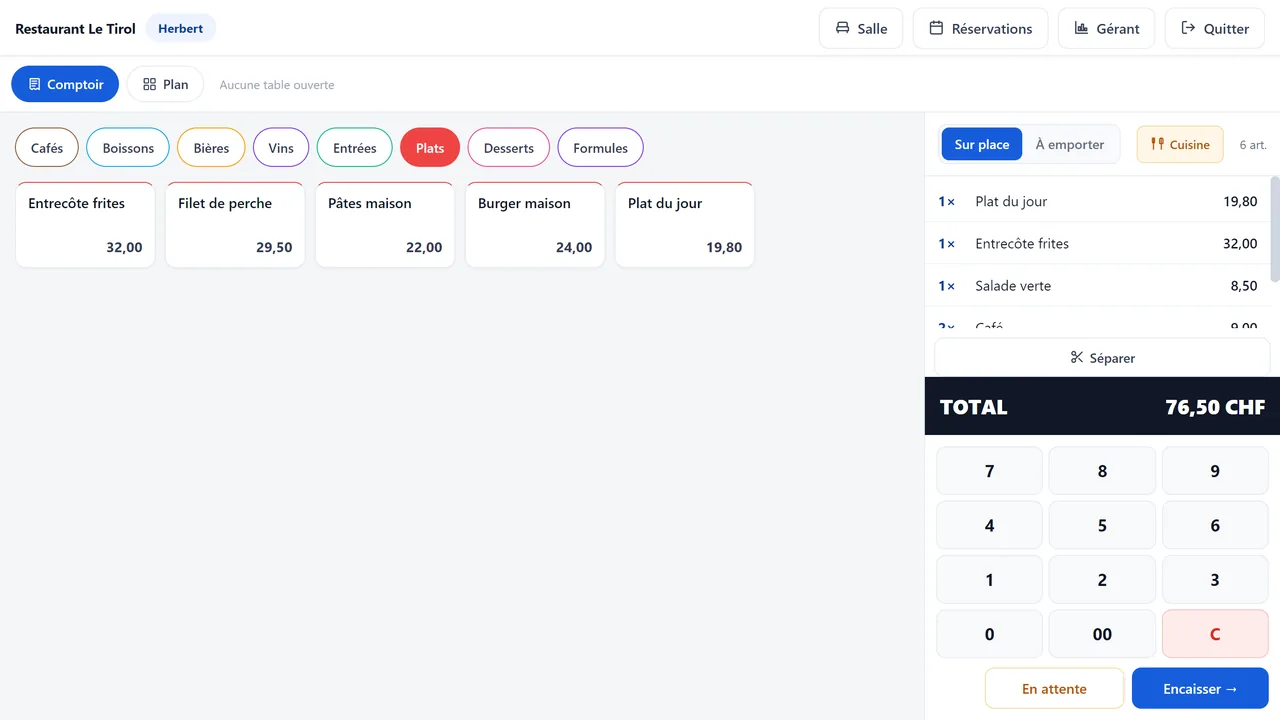Click Quitter to log out

pyautogui.click(x=1214, y=28)
